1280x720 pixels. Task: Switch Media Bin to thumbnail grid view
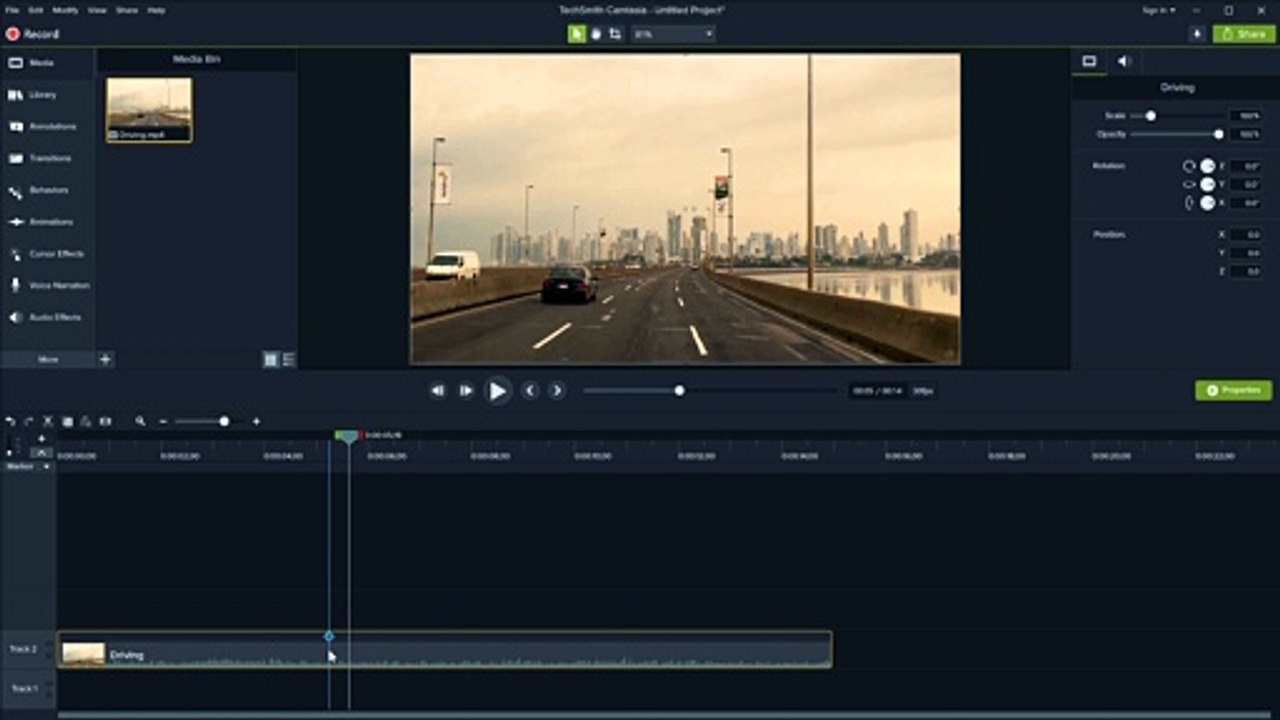click(271, 360)
